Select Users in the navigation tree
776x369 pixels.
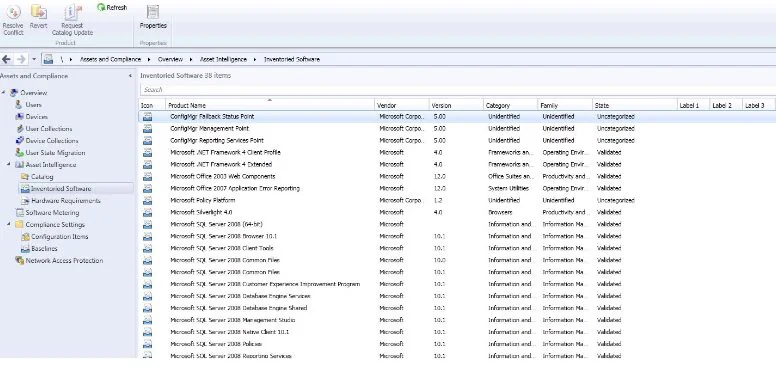coord(34,105)
